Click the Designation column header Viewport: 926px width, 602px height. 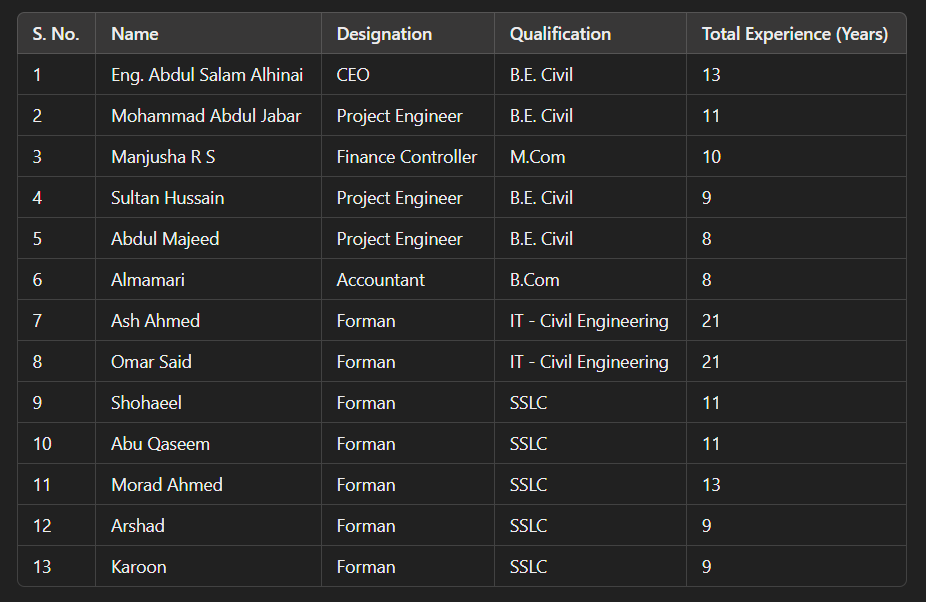pos(384,34)
